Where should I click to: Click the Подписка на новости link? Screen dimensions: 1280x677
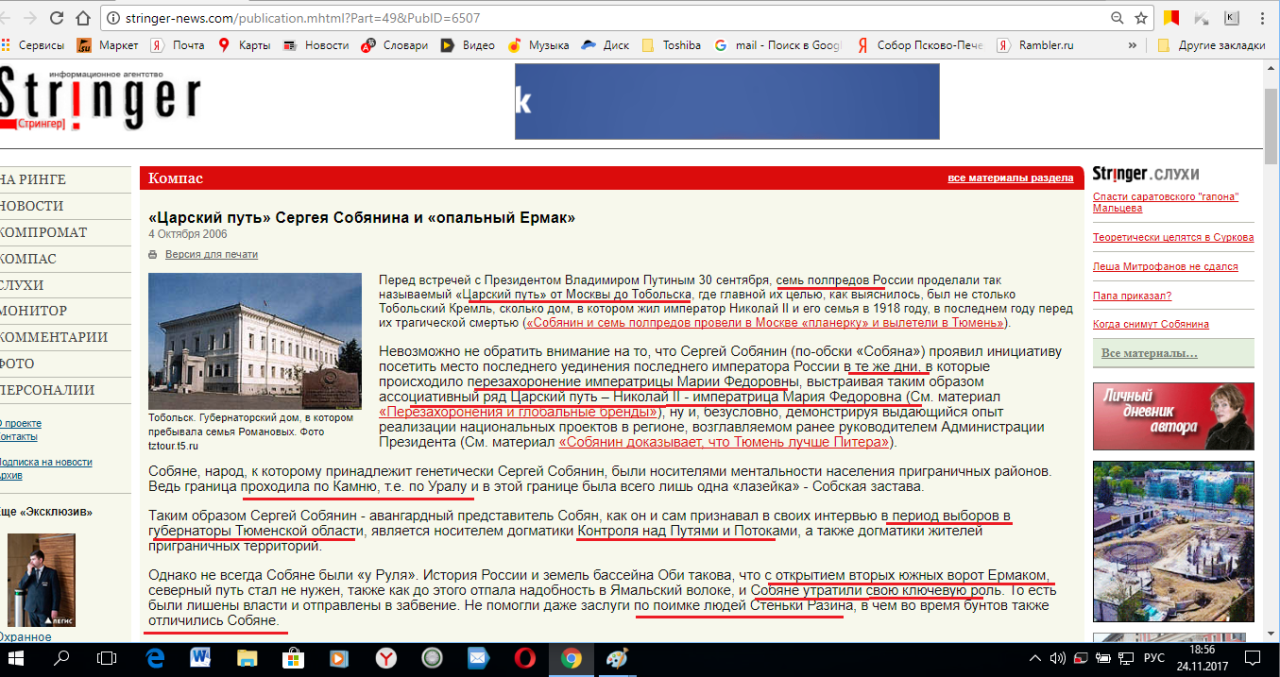pos(46,462)
